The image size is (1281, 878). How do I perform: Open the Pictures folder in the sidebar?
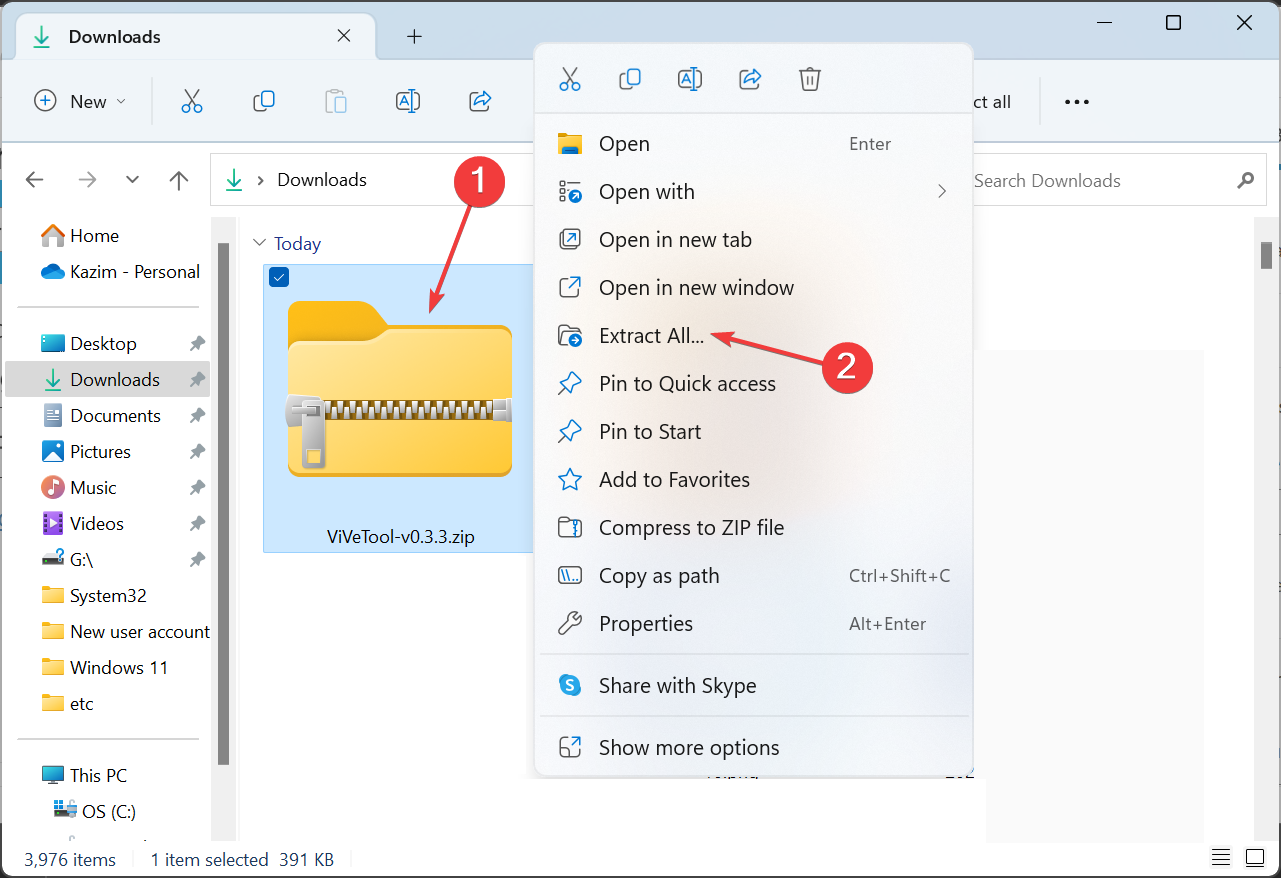pos(103,451)
